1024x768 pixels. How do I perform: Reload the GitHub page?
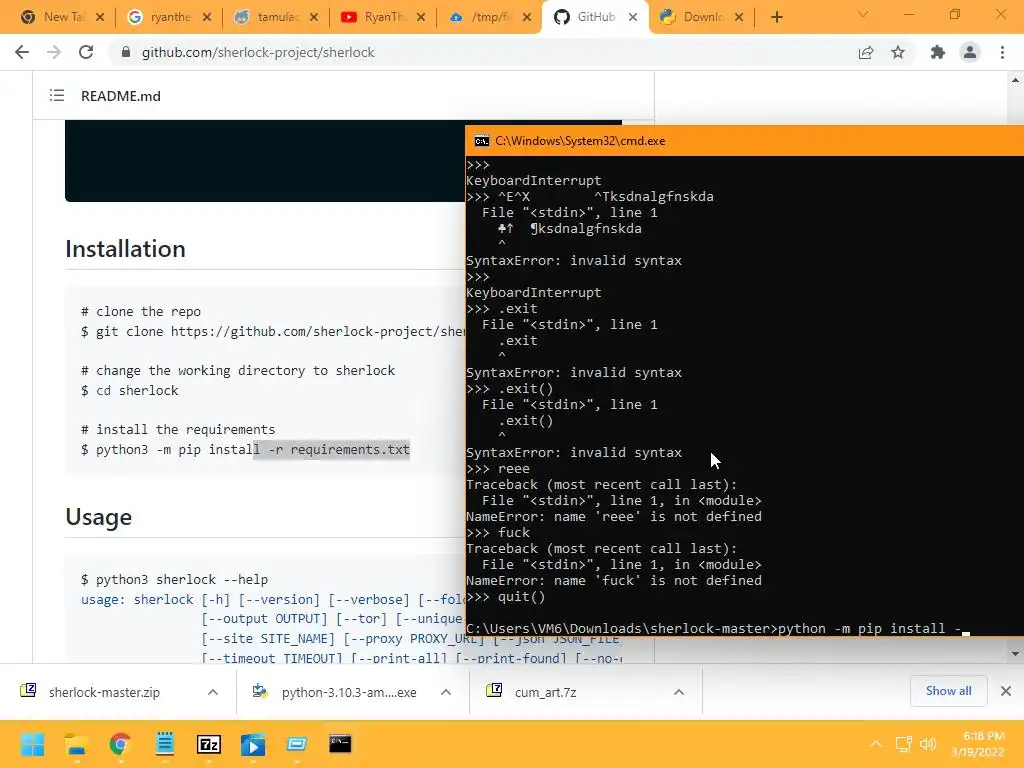pyautogui.click(x=86, y=52)
